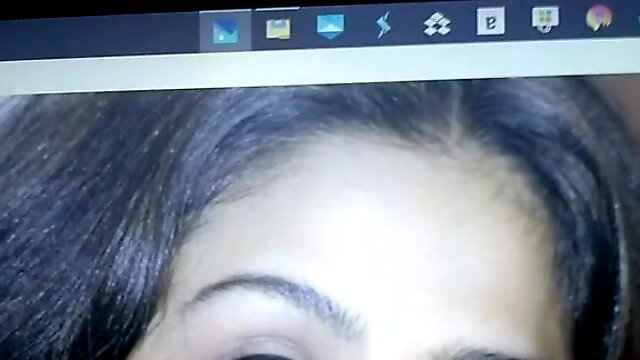The image size is (640, 360).
Task: Select the yellow folder icon on taskbar
Action: point(278,29)
